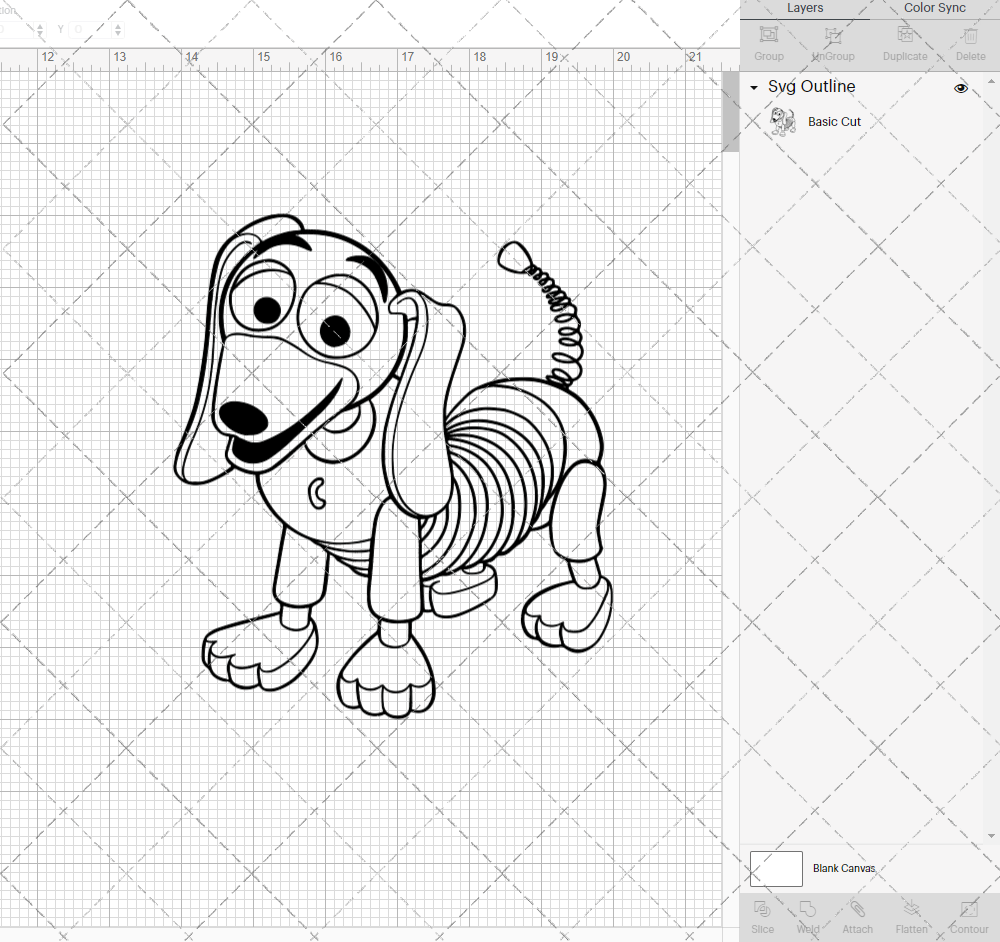Image resolution: width=1000 pixels, height=942 pixels.
Task: Open the Contour tool
Action: coord(967,915)
